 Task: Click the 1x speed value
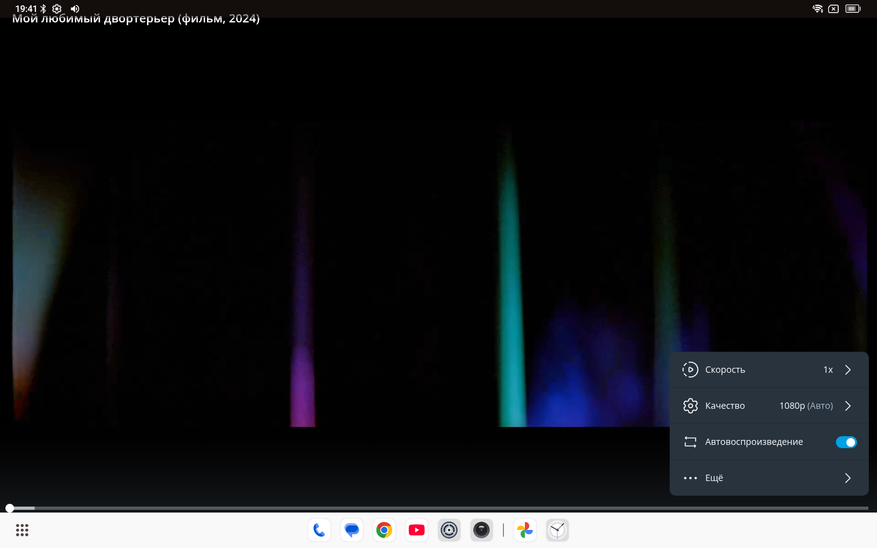click(827, 370)
